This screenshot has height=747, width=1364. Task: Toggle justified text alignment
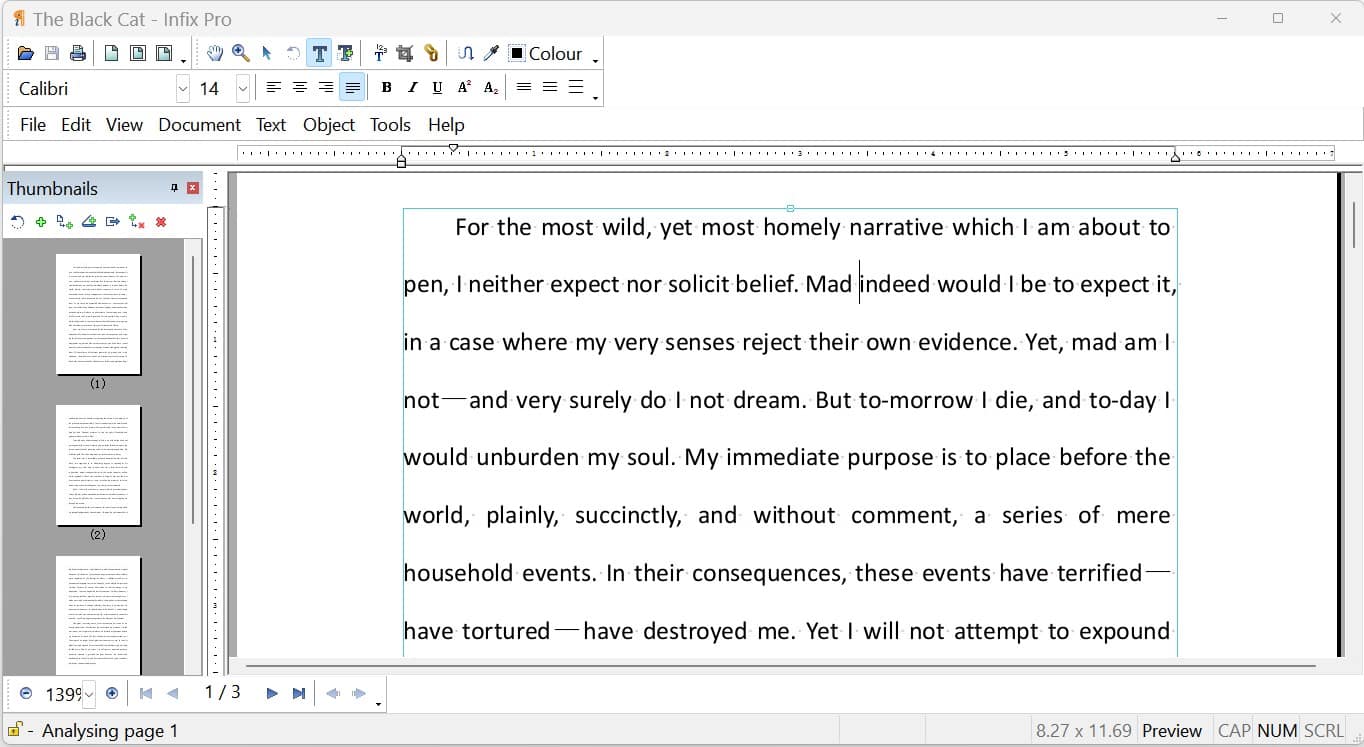click(352, 88)
